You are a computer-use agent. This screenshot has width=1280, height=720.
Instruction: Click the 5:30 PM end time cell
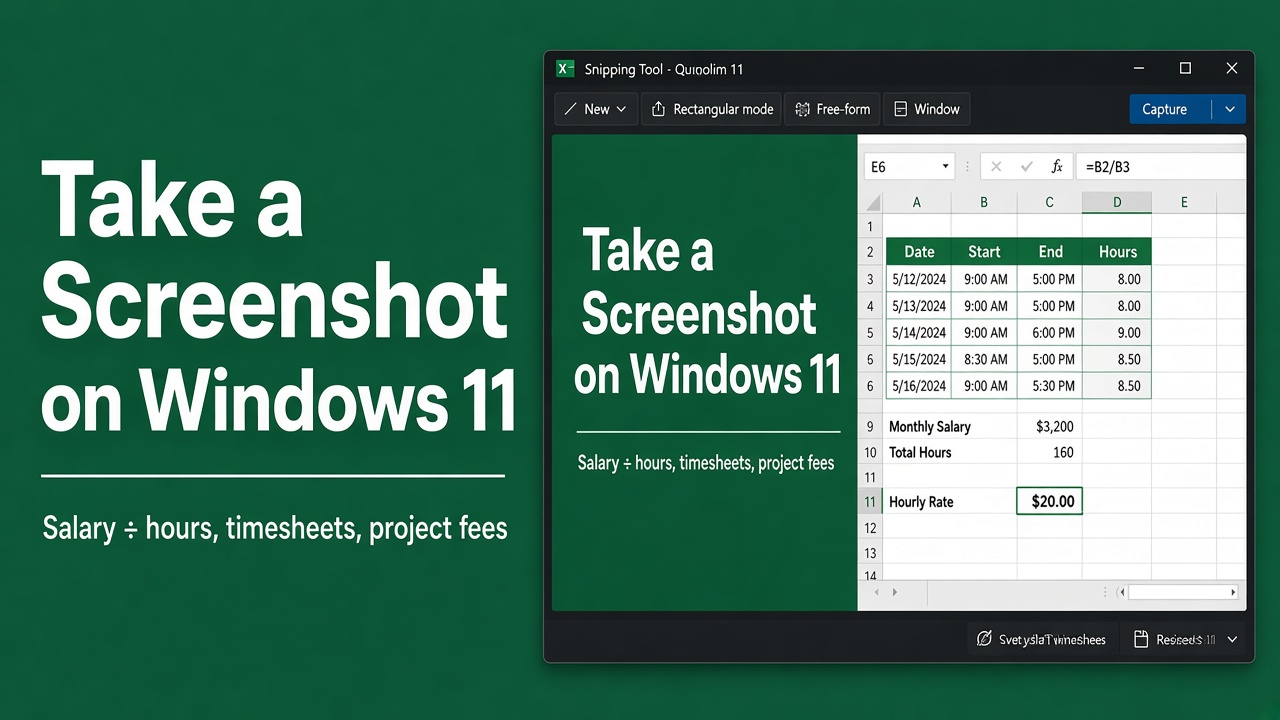pyautogui.click(x=1050, y=386)
